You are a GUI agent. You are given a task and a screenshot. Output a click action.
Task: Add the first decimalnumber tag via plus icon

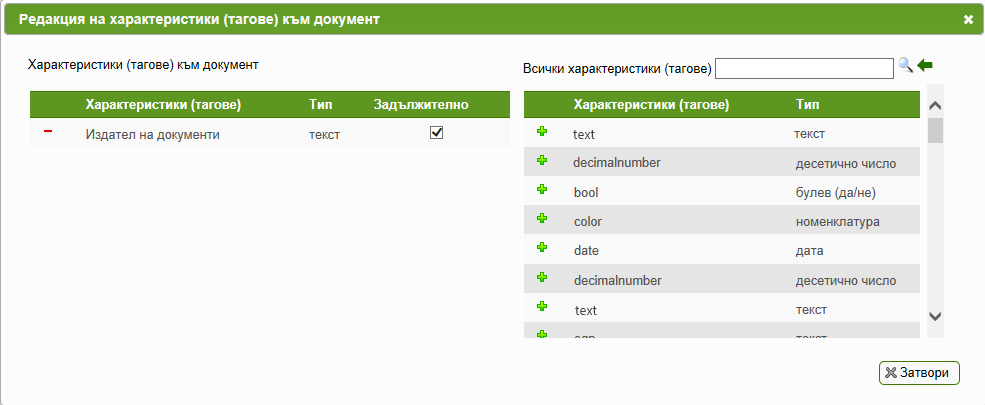coord(542,160)
